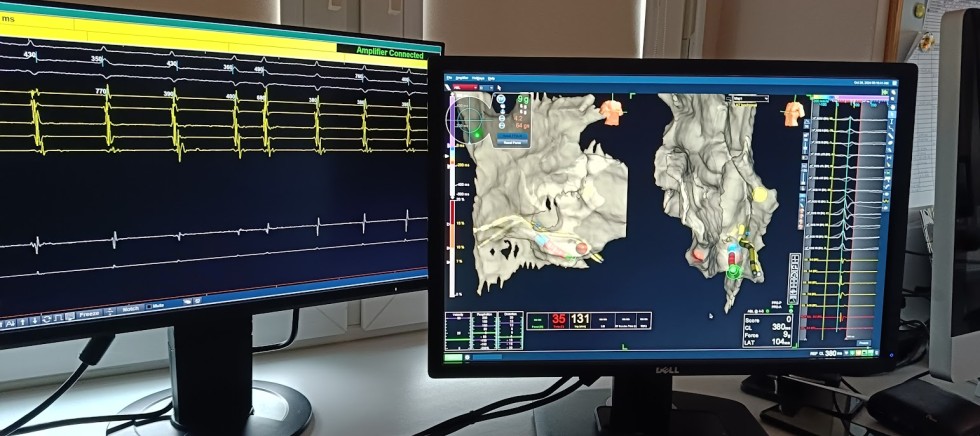The width and height of the screenshot is (980, 436).
Task: Open the Amplifier menu
Action: point(462,78)
